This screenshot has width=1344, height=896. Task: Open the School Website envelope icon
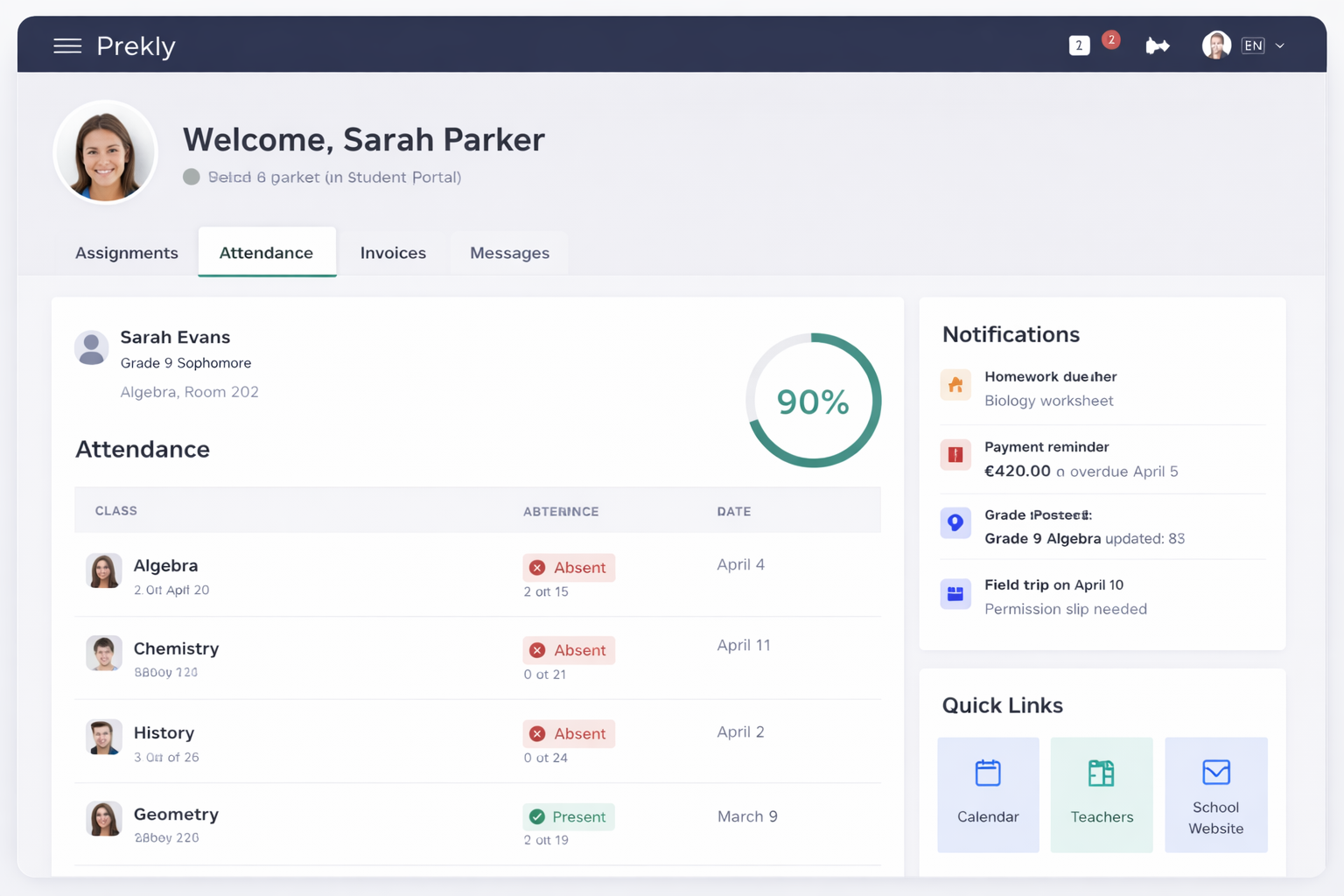tap(1215, 773)
